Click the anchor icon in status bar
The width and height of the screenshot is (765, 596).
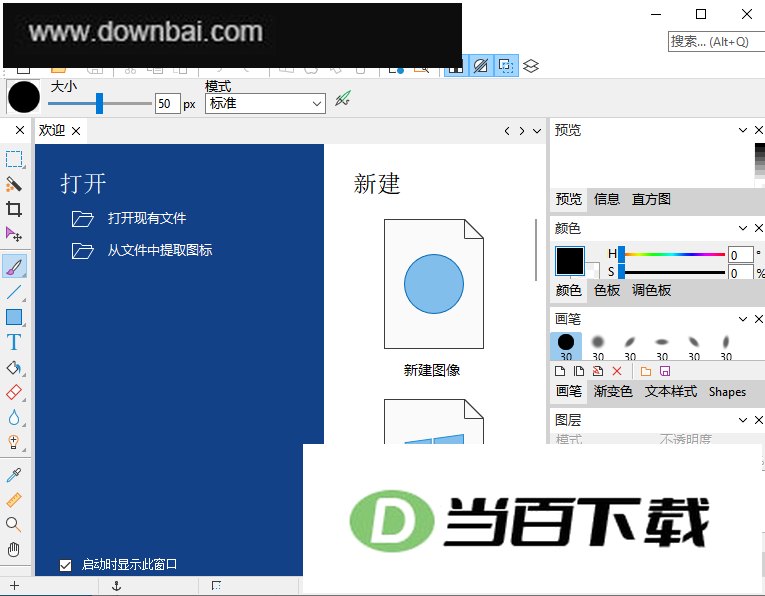116,586
